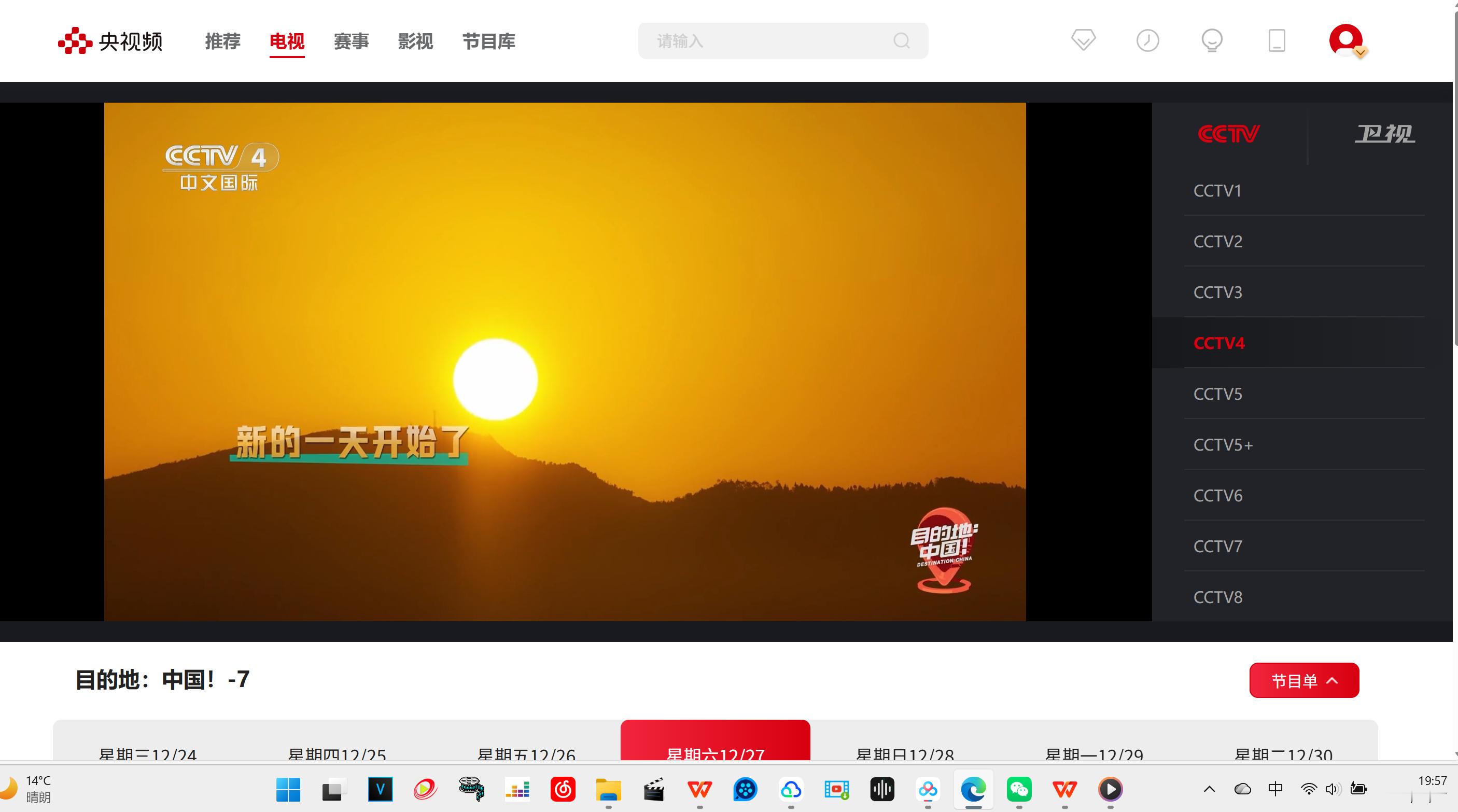Collapse the 节目单 program list
The width and height of the screenshot is (1458, 812).
1303,680
